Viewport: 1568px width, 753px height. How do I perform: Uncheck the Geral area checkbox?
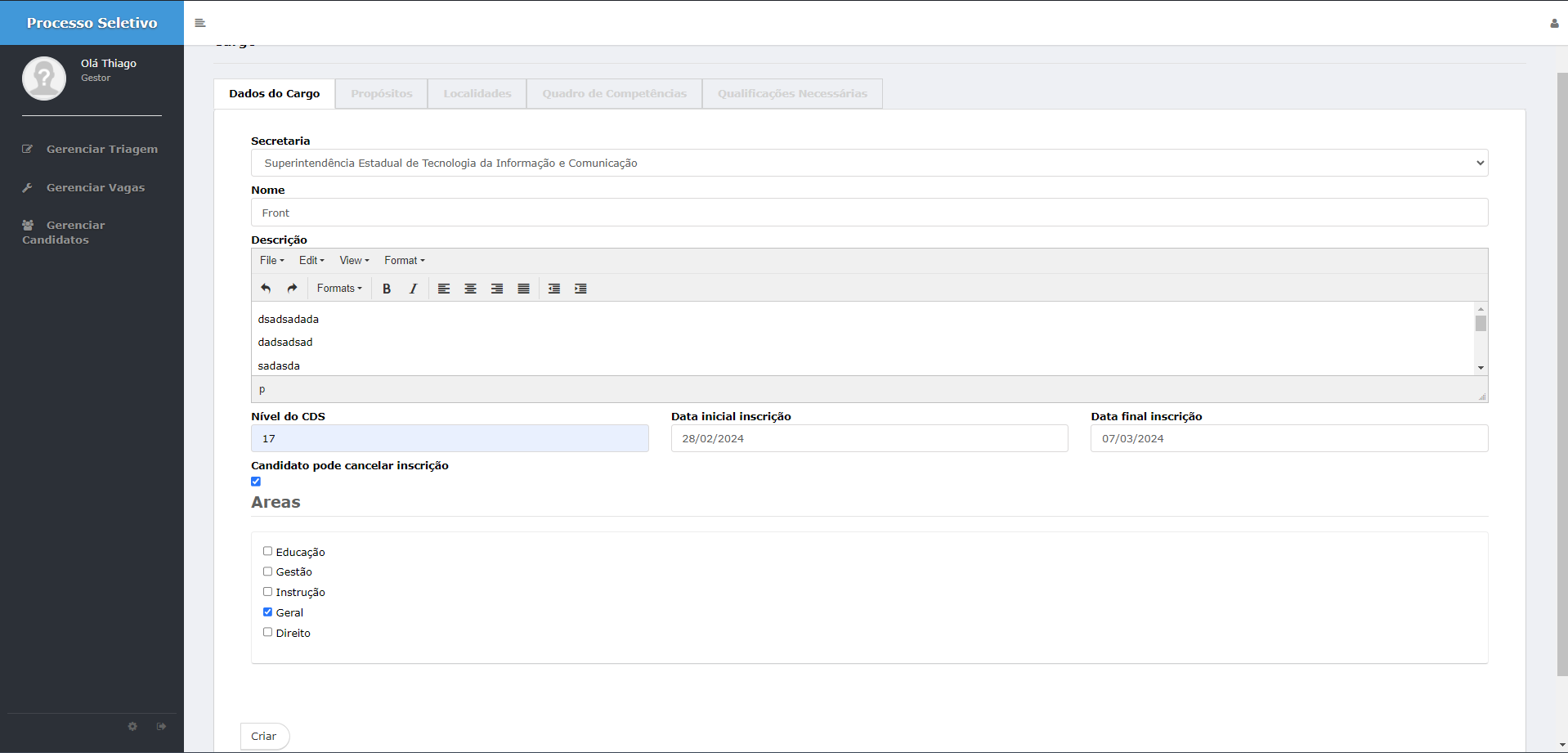coord(267,612)
